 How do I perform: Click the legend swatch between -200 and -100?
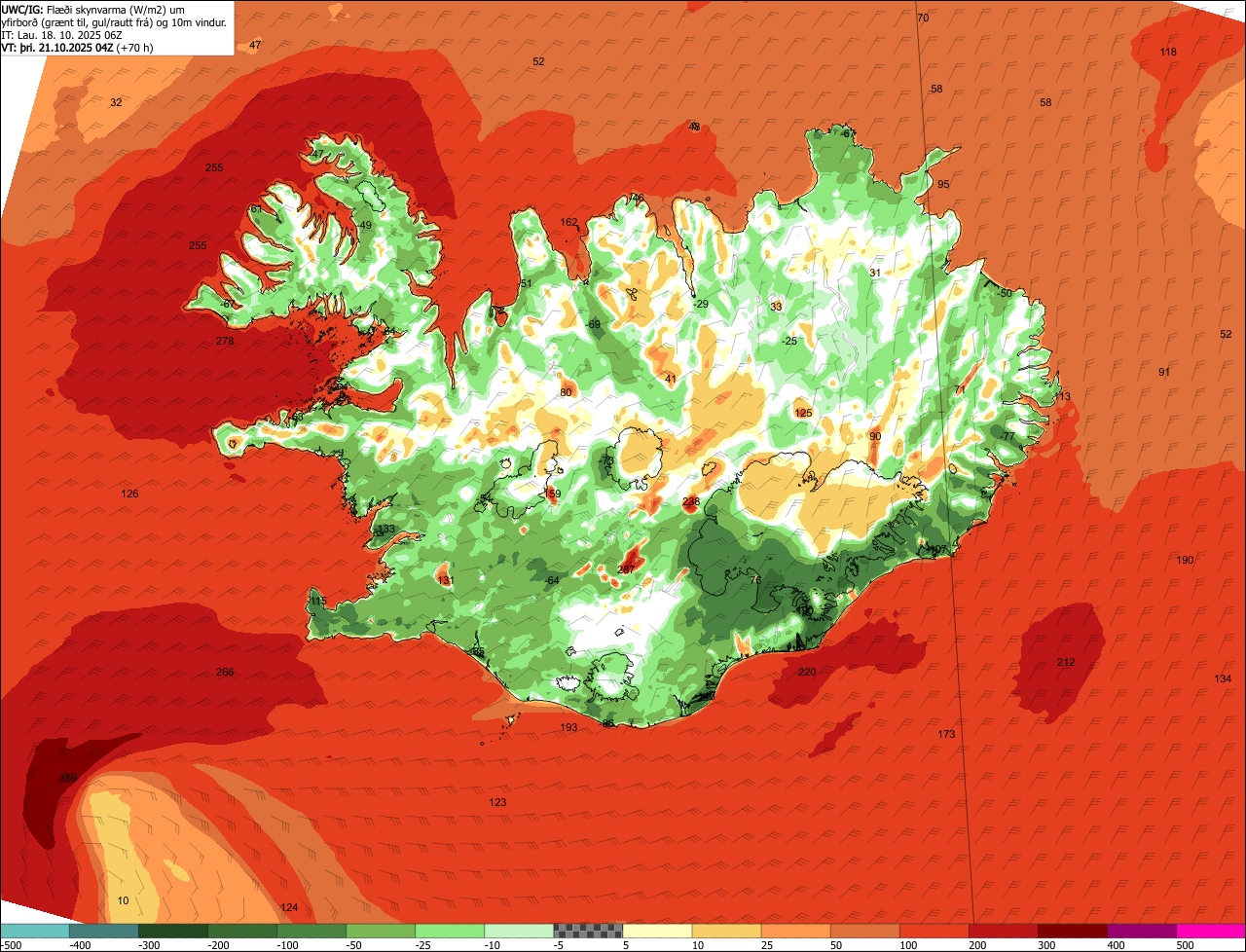[x=242, y=931]
